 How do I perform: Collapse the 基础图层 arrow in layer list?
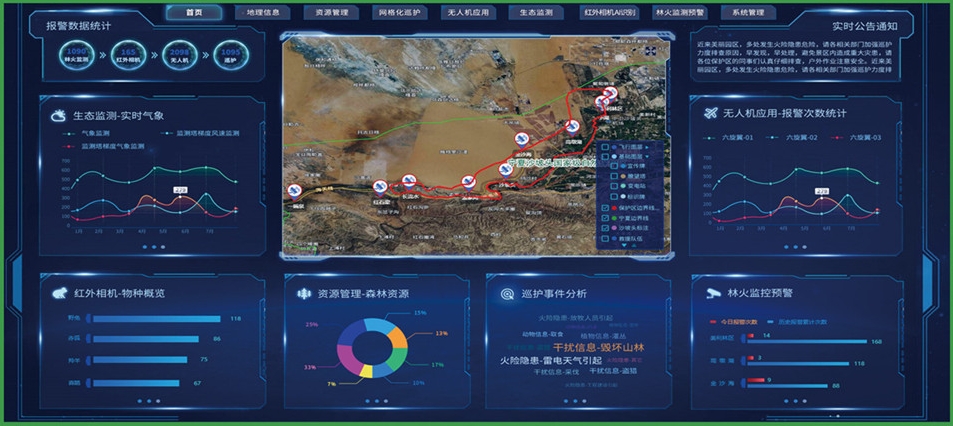coord(647,156)
